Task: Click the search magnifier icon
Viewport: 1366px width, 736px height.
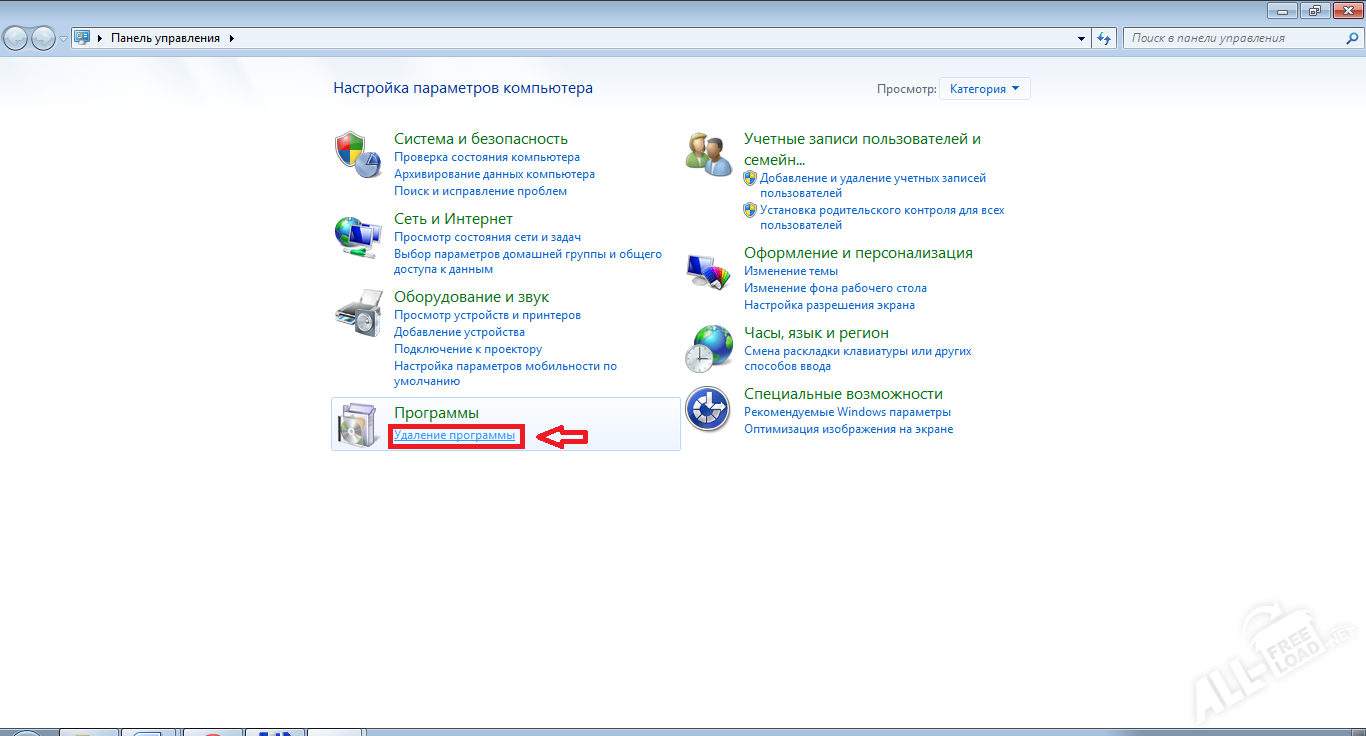Action: [1351, 38]
